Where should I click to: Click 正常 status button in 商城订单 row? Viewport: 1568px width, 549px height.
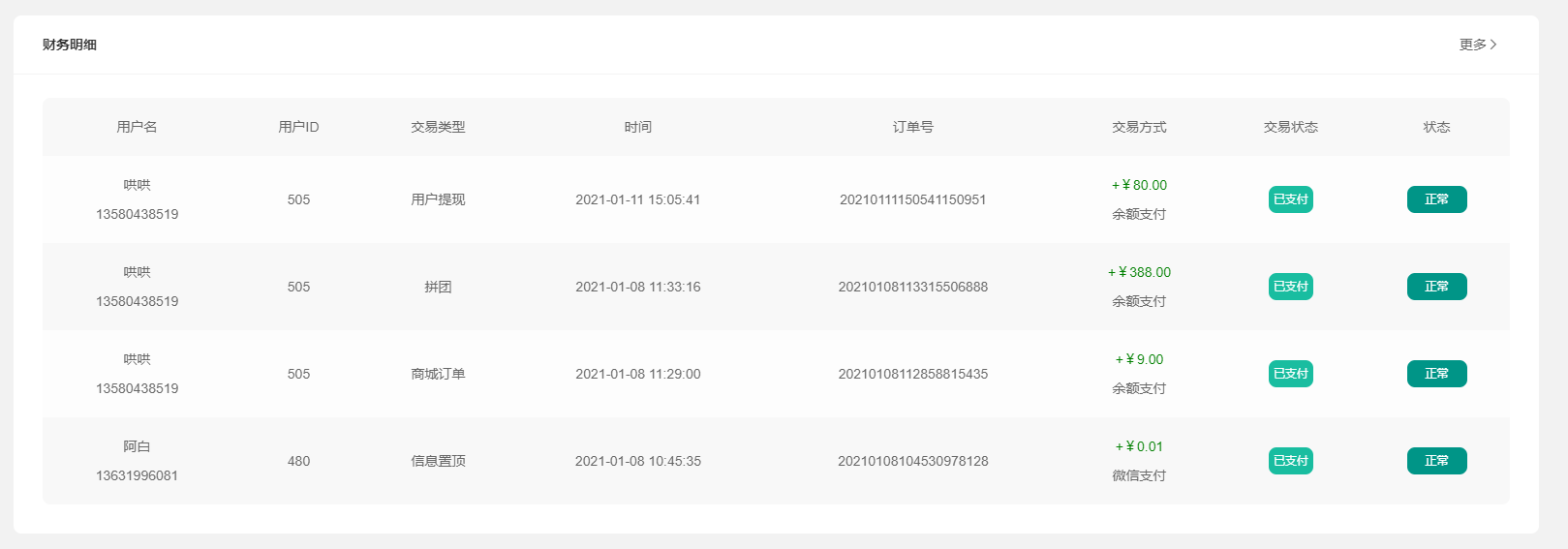1436,374
